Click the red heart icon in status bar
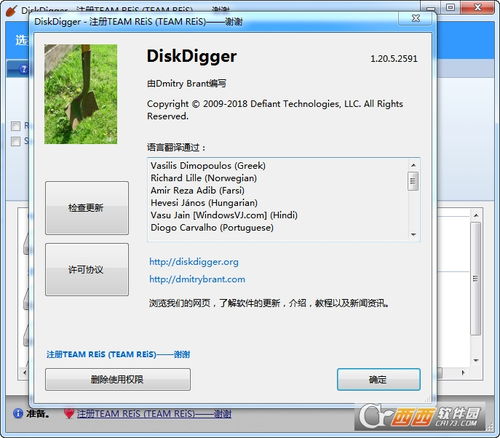The height and width of the screenshot is (438, 500). coord(69,414)
